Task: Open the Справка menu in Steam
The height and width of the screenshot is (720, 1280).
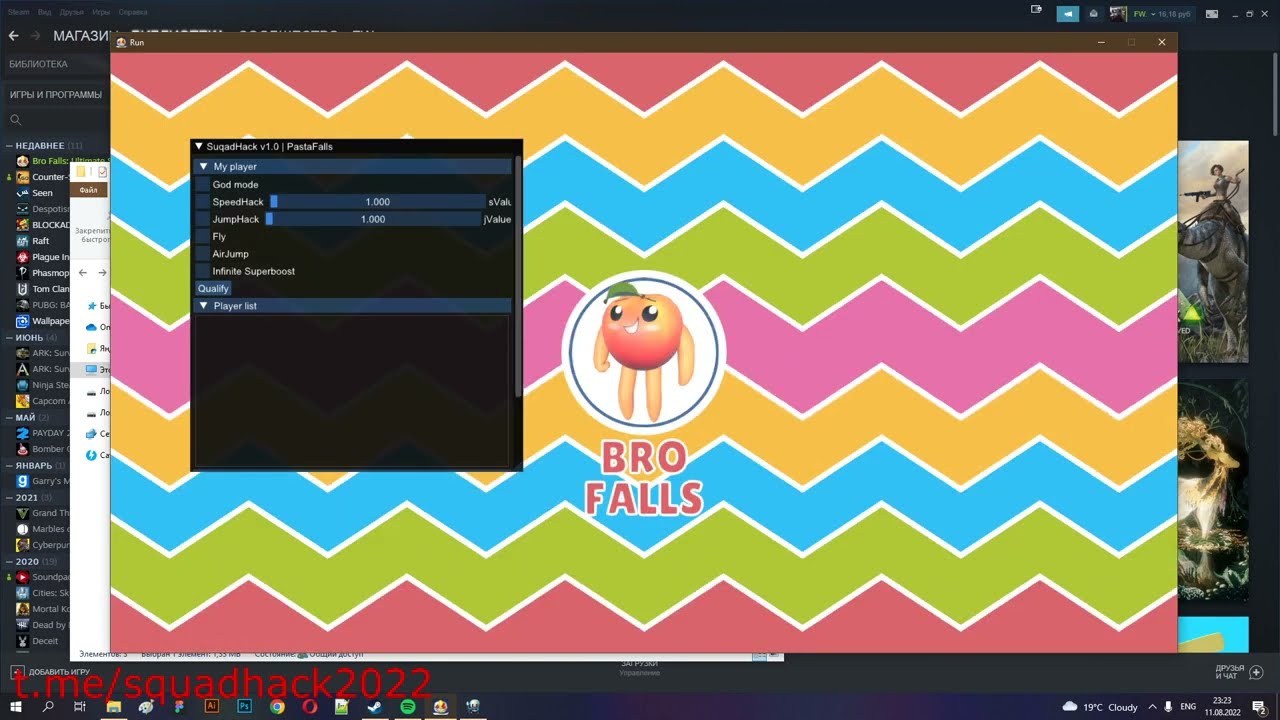Action: click(x=133, y=12)
